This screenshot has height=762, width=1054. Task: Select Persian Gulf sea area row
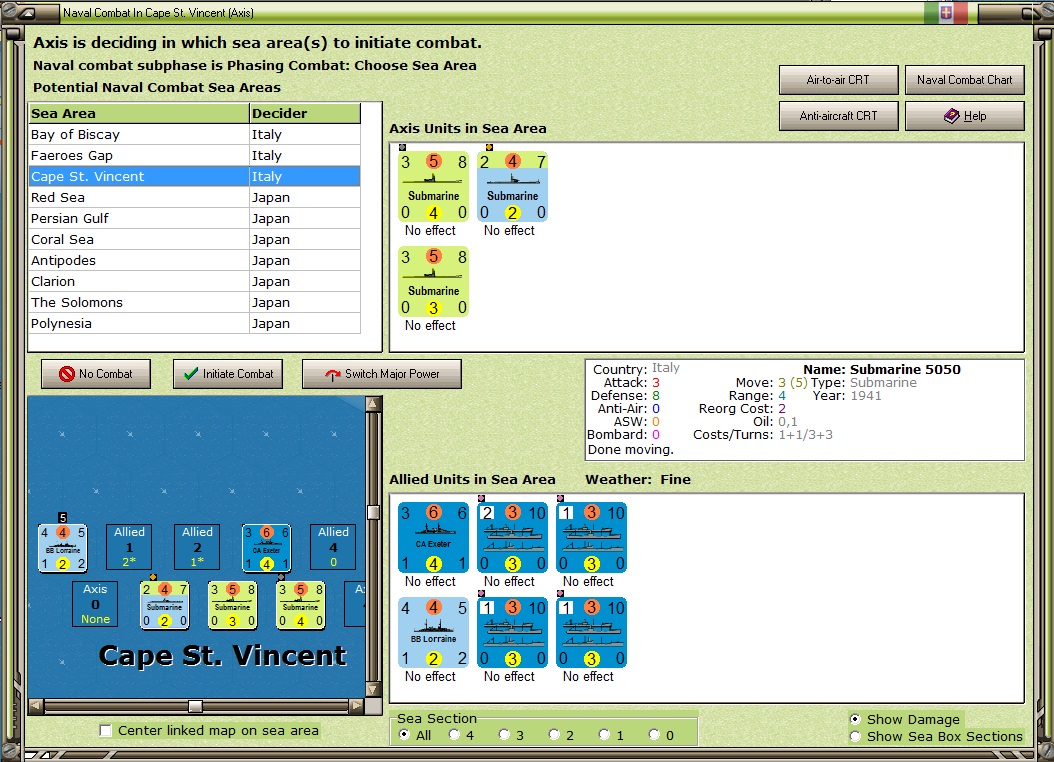coord(195,218)
